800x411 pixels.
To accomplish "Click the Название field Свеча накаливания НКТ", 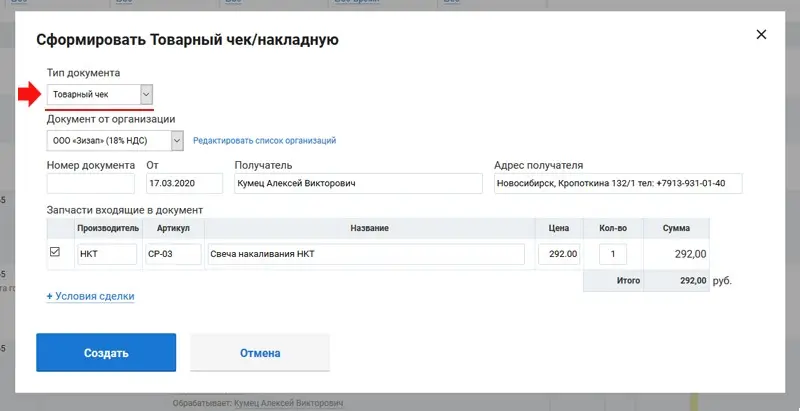I will click(x=366, y=254).
